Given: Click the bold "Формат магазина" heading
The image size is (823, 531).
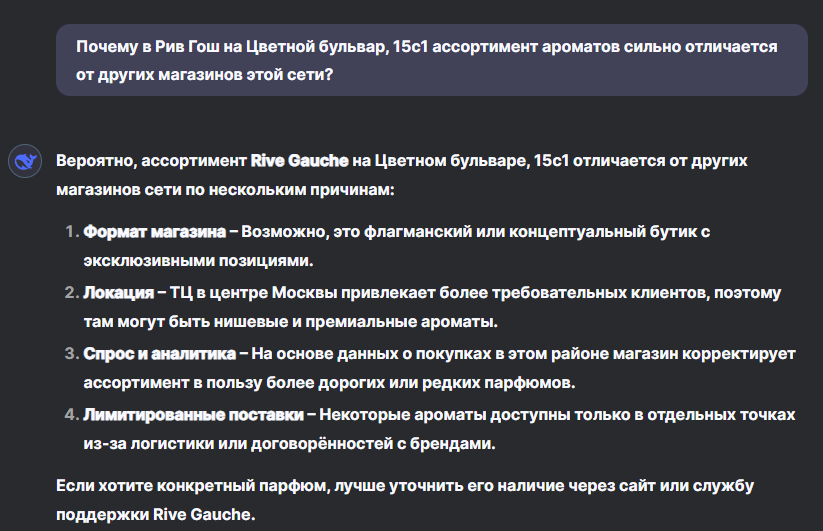Looking at the screenshot, I should pyautogui.click(x=154, y=232).
